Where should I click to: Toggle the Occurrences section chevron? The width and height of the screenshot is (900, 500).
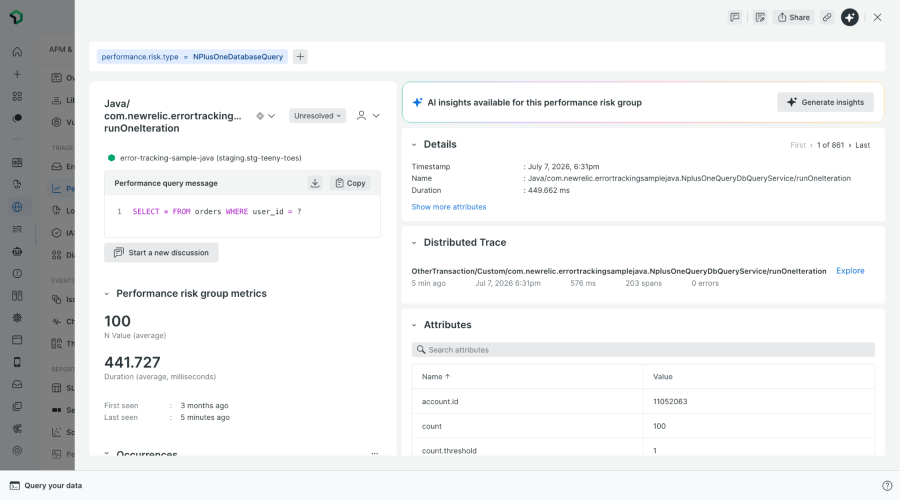coord(107,454)
